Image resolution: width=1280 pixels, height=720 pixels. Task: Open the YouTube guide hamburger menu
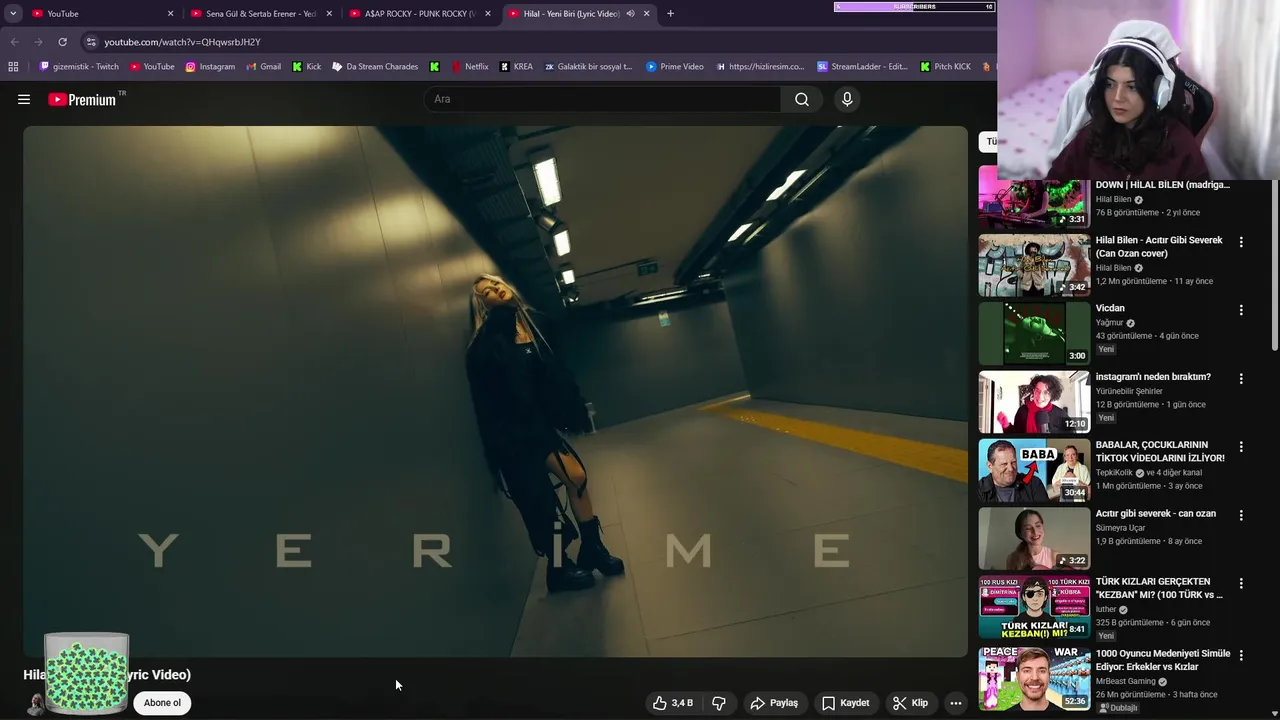pyautogui.click(x=24, y=99)
